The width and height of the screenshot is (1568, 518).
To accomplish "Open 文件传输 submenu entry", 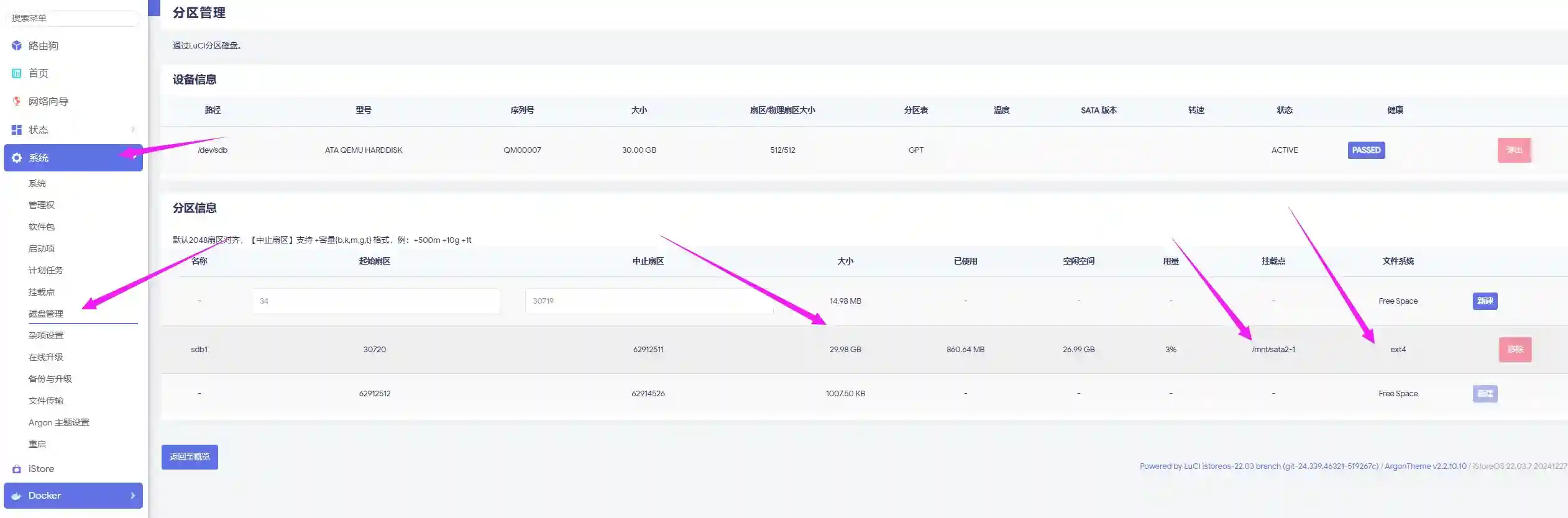I will click(x=46, y=401).
